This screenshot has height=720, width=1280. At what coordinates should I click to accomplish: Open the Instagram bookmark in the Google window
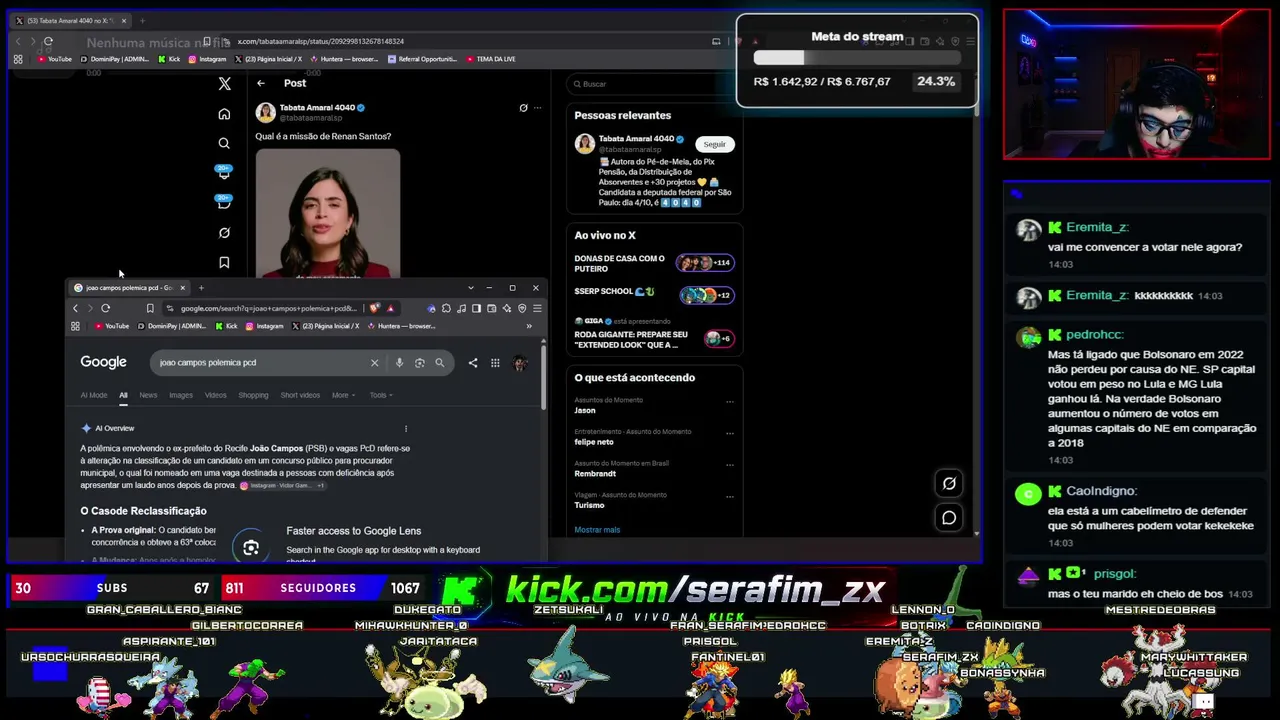tap(265, 326)
